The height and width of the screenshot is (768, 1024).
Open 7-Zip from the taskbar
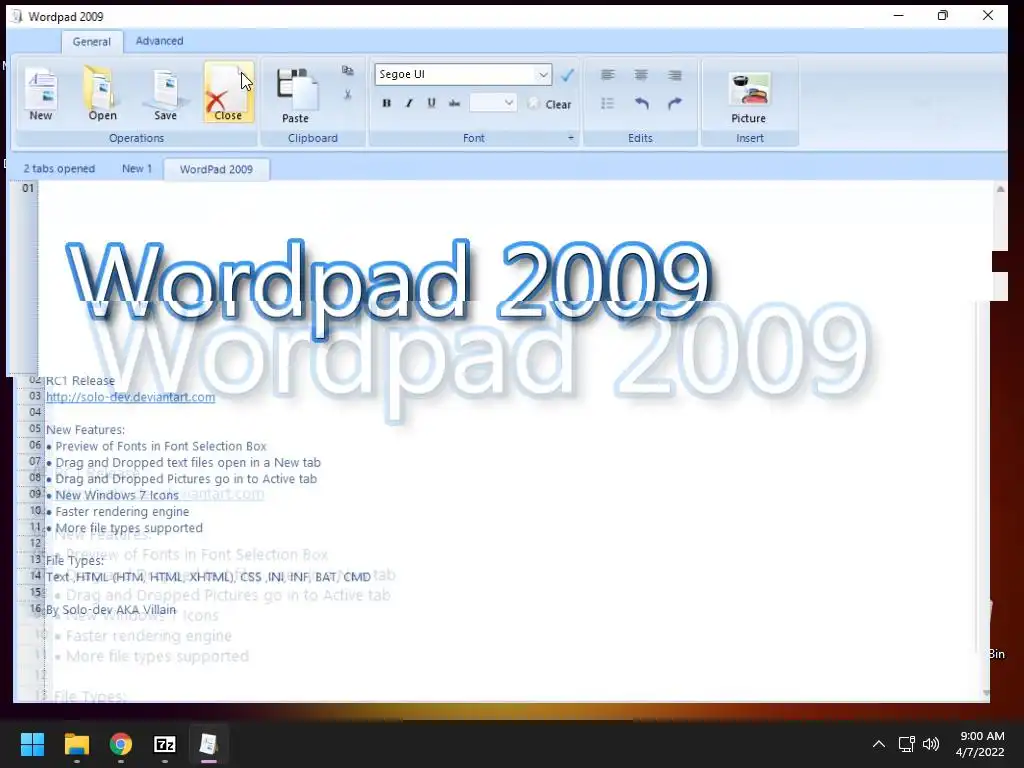165,744
